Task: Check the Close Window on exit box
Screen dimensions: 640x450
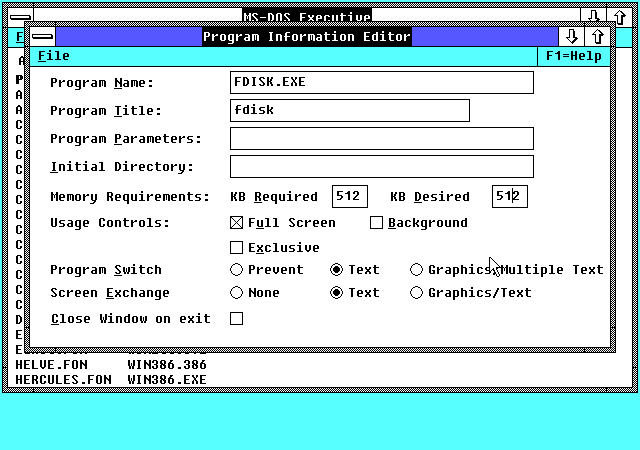Action: [236, 319]
